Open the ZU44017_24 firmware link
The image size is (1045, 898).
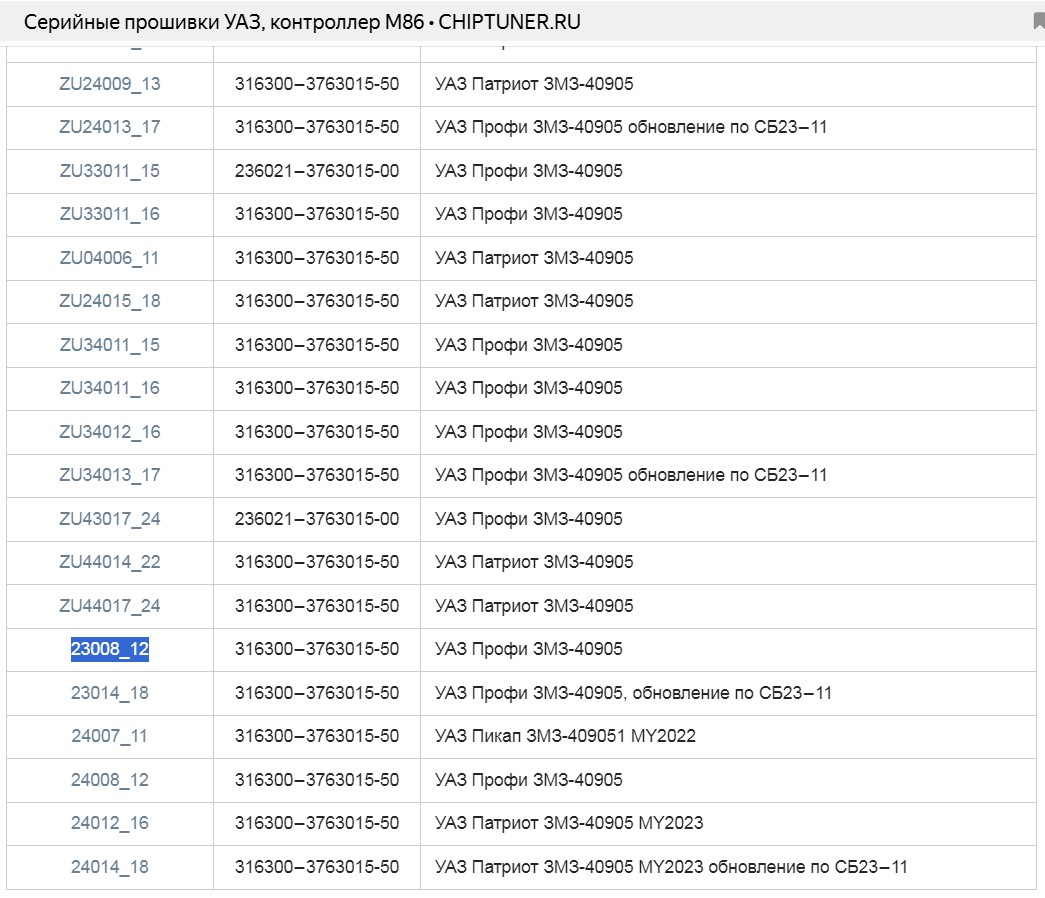coord(109,606)
